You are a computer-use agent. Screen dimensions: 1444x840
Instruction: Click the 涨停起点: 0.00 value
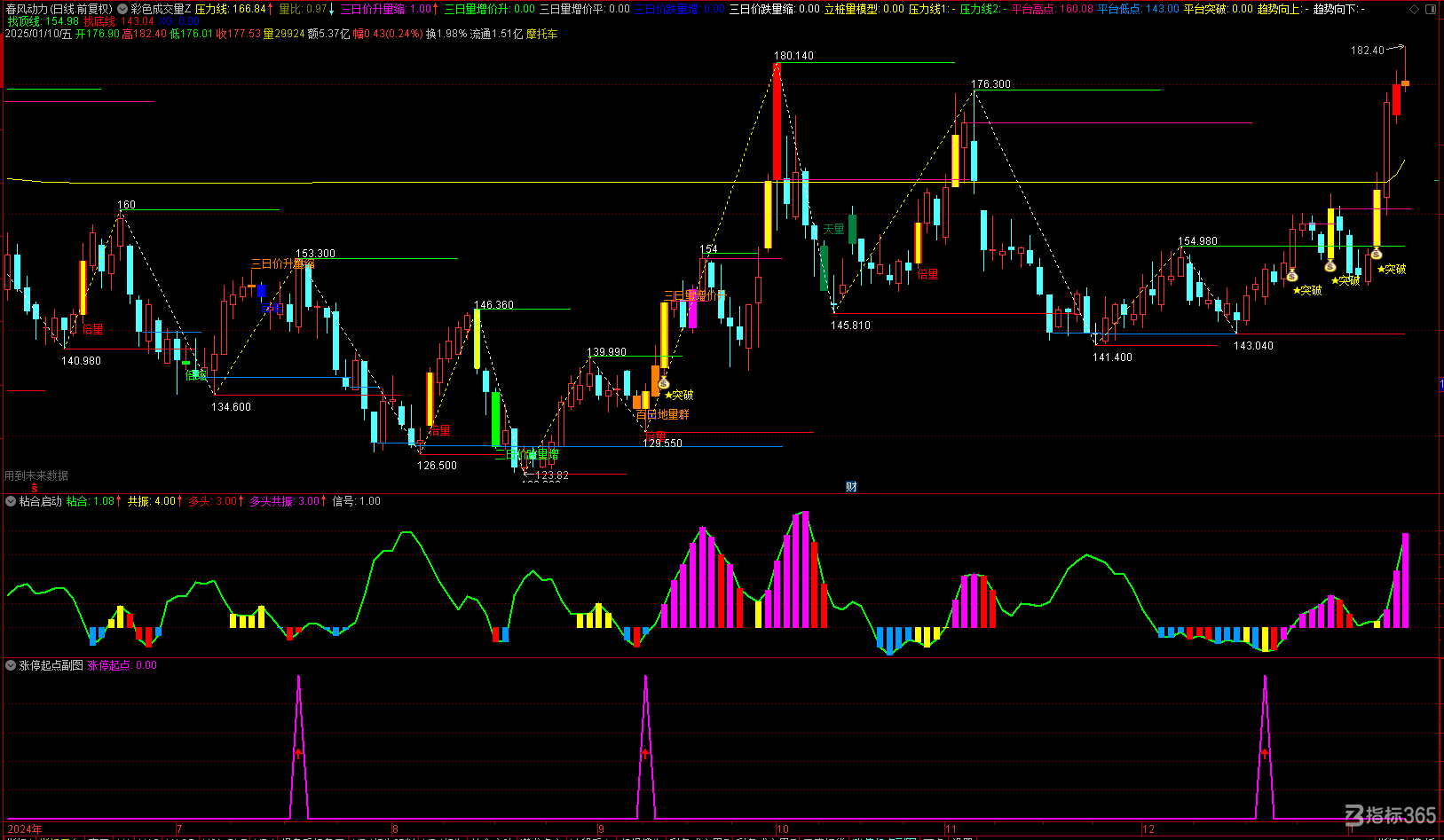click(x=122, y=665)
